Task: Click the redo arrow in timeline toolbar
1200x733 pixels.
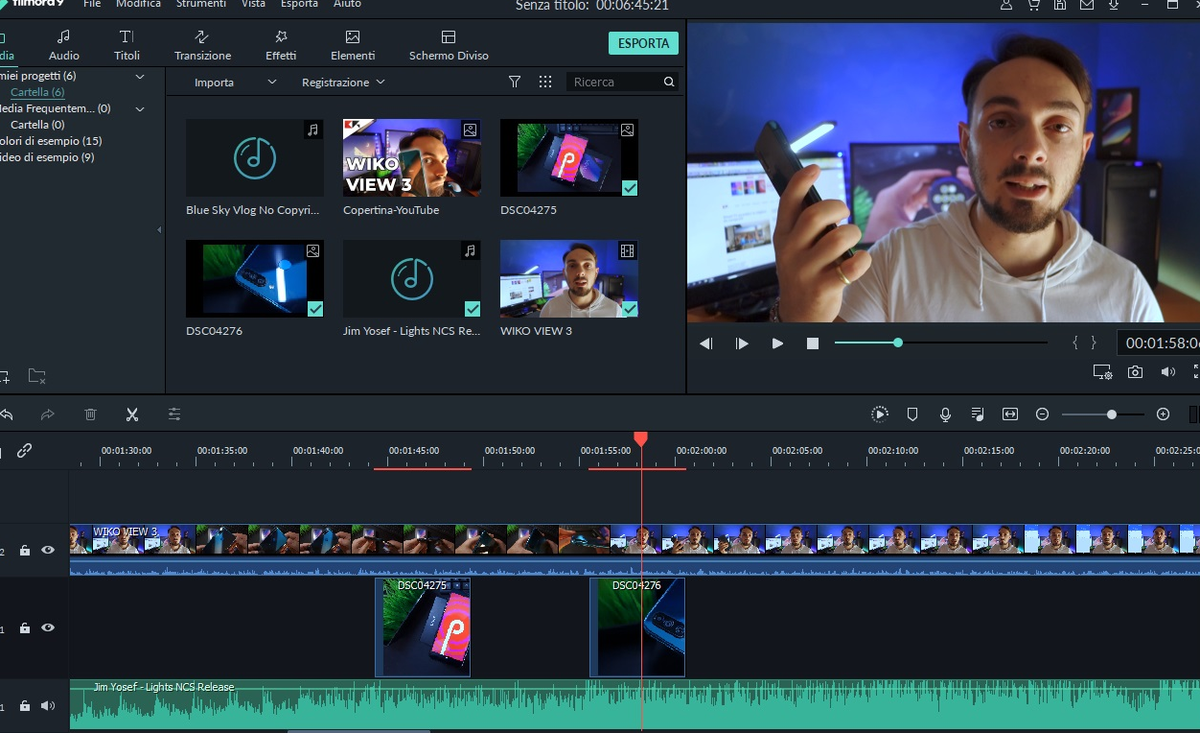Action: [47, 414]
